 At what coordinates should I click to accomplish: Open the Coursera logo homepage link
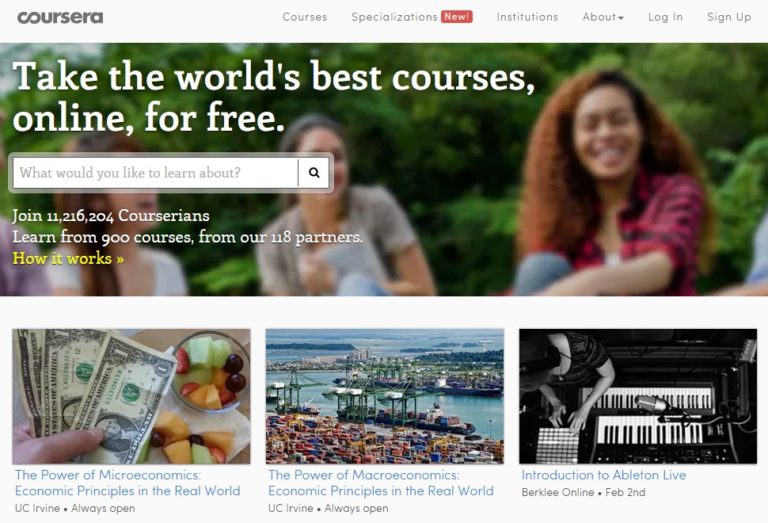pyautogui.click(x=60, y=18)
